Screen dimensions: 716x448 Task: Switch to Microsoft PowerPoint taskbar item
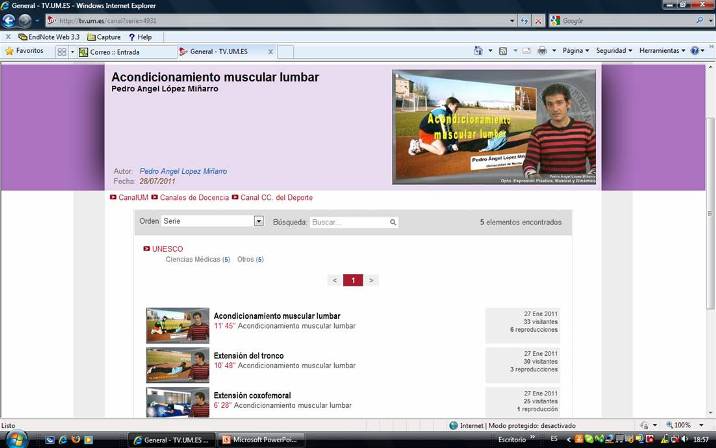tap(262, 439)
